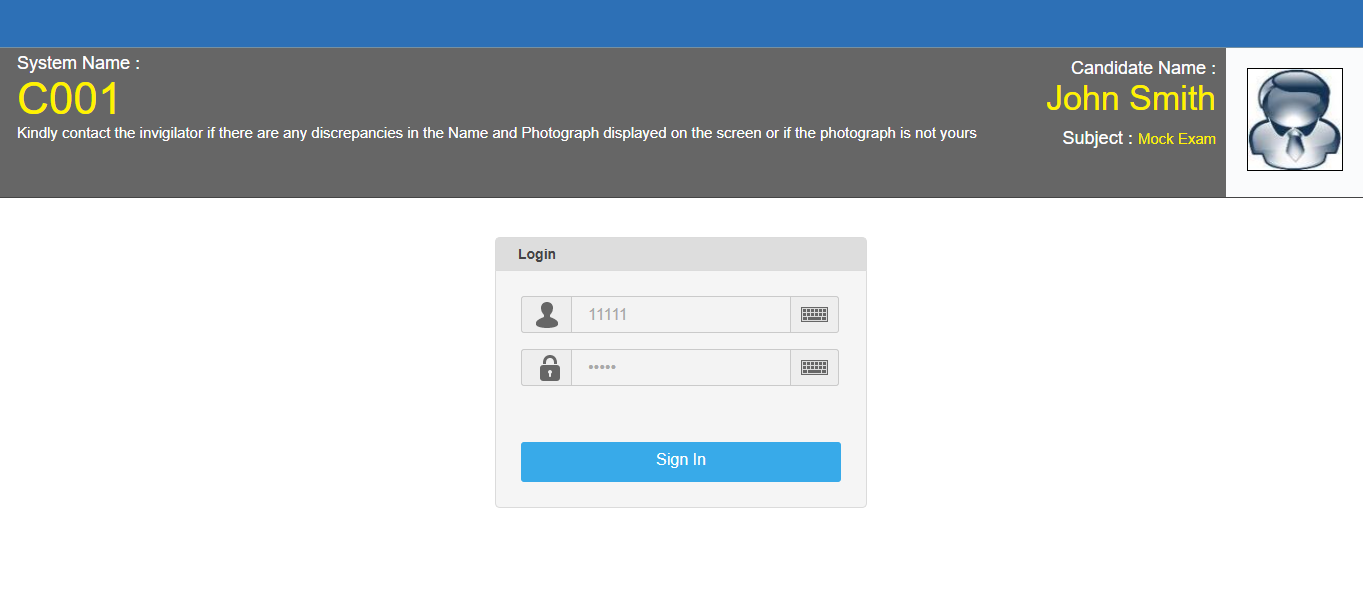Click the yellow C001 system name

click(x=69, y=99)
